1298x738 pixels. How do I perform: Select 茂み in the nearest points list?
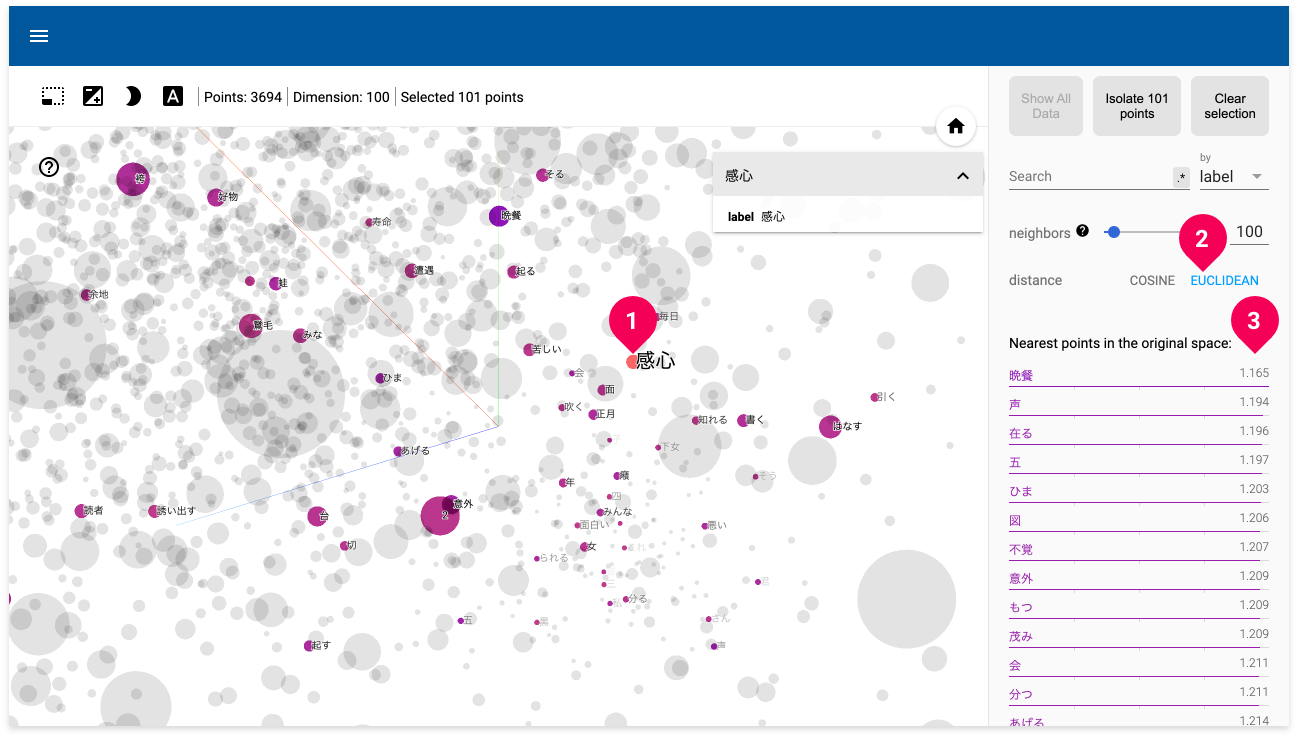[1139, 636]
